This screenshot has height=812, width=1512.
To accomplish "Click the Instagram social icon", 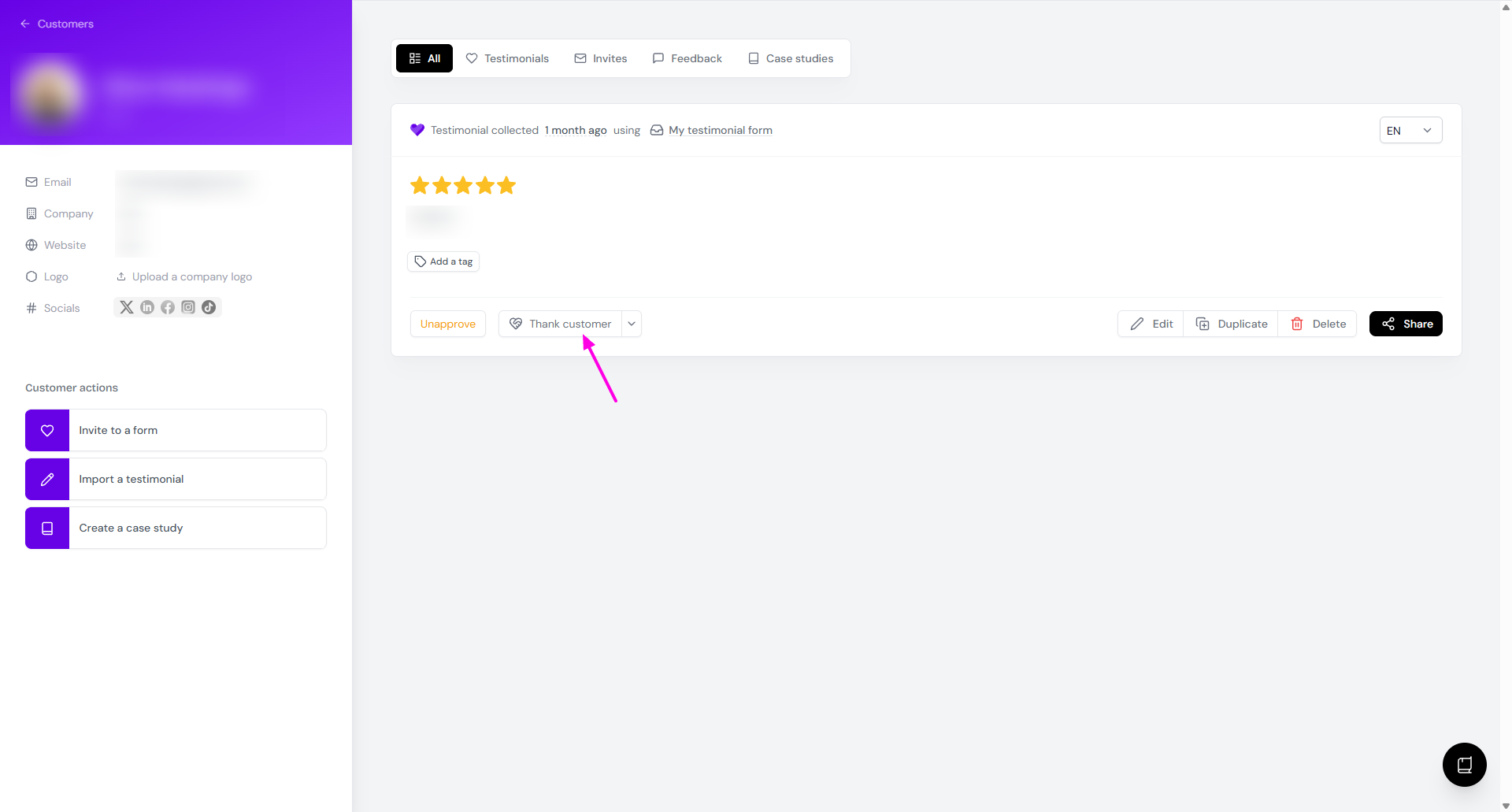I will point(188,307).
